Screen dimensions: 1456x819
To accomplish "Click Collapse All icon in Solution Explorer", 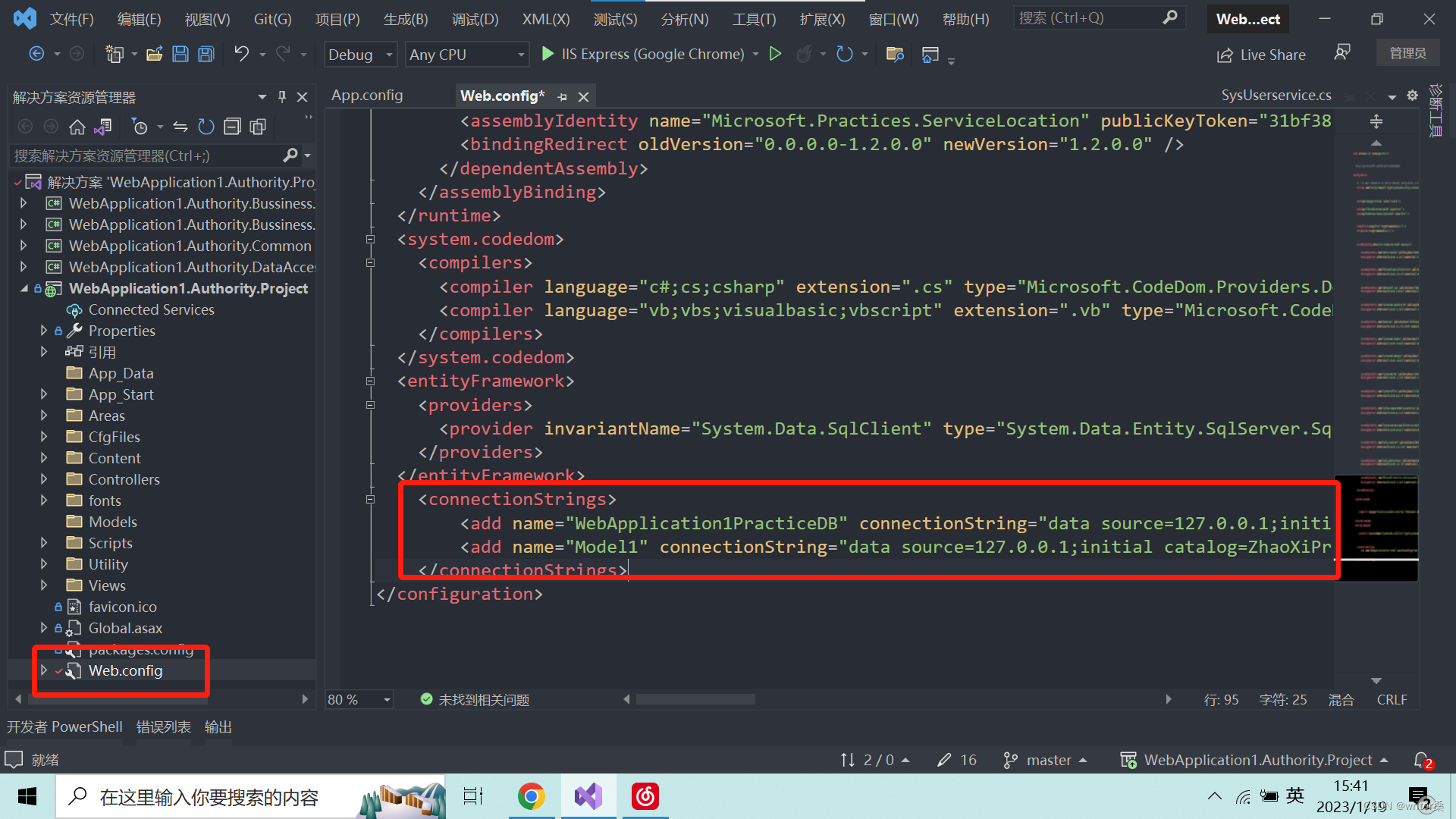I will click(232, 127).
